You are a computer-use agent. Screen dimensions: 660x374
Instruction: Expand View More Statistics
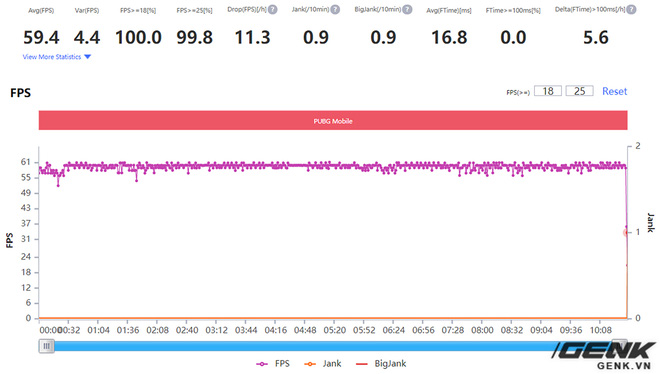[x=56, y=57]
